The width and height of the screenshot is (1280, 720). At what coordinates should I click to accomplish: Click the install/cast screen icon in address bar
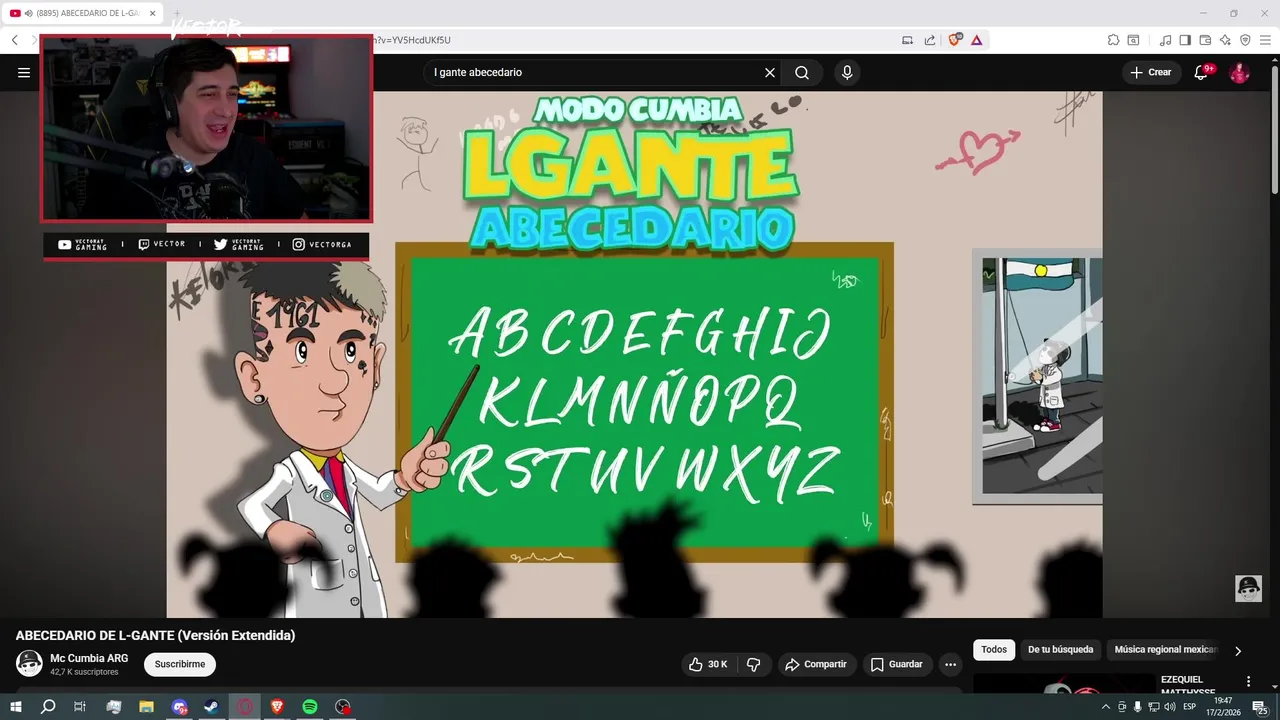click(908, 40)
